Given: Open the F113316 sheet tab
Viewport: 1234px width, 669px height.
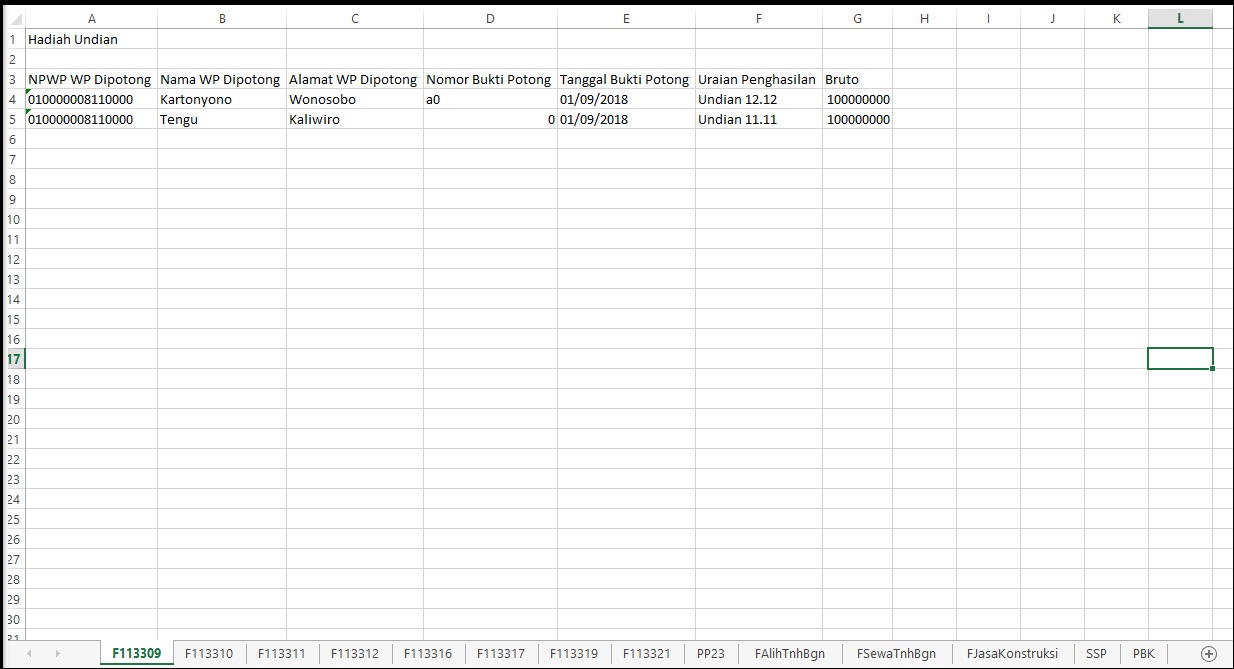Looking at the screenshot, I should click(x=428, y=653).
